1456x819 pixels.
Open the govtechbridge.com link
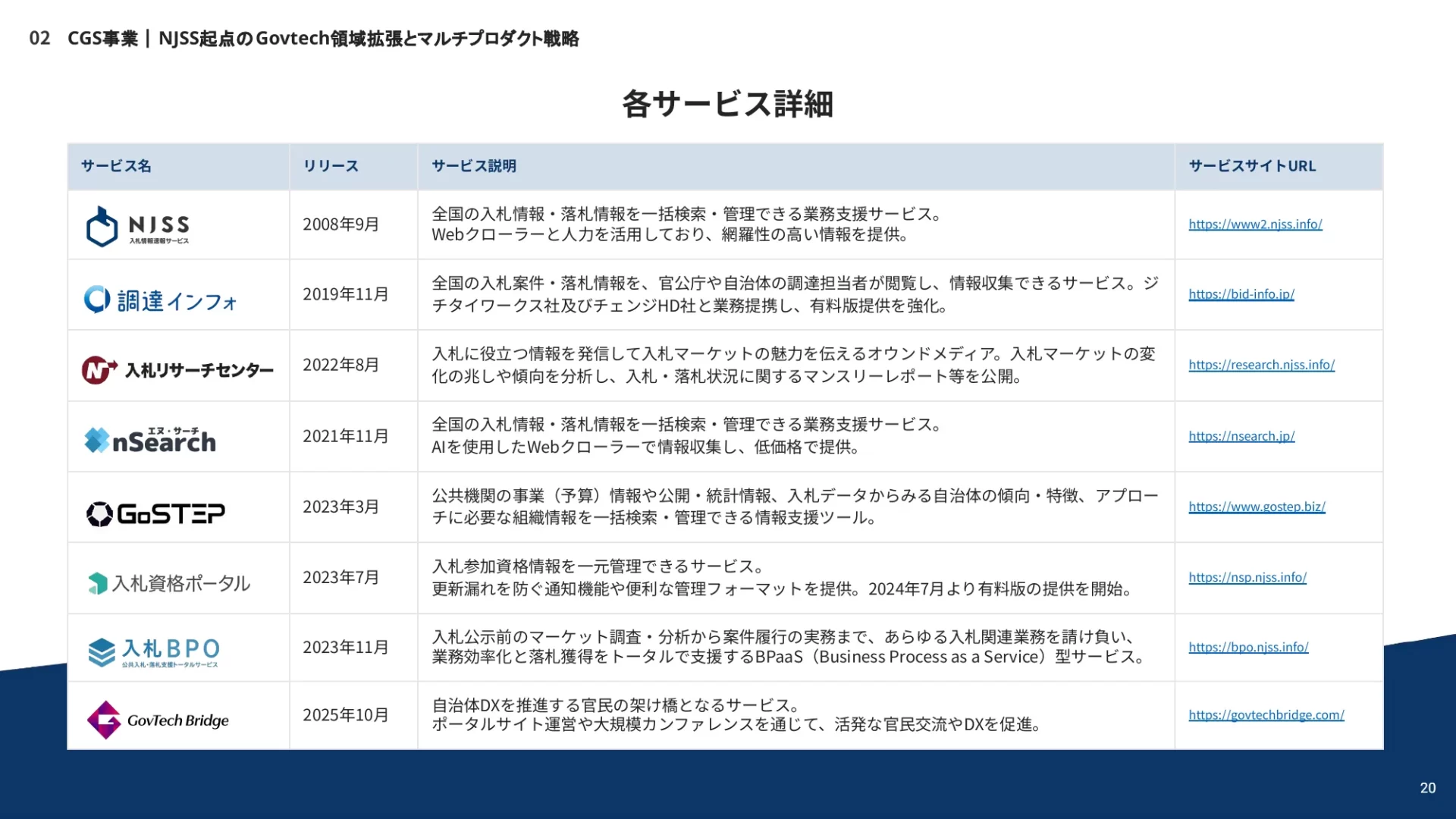(1266, 715)
